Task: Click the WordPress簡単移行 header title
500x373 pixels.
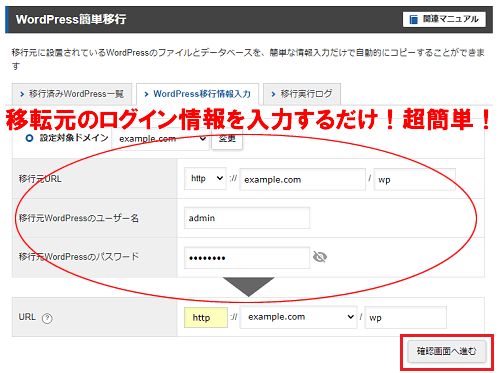Action: [71, 19]
